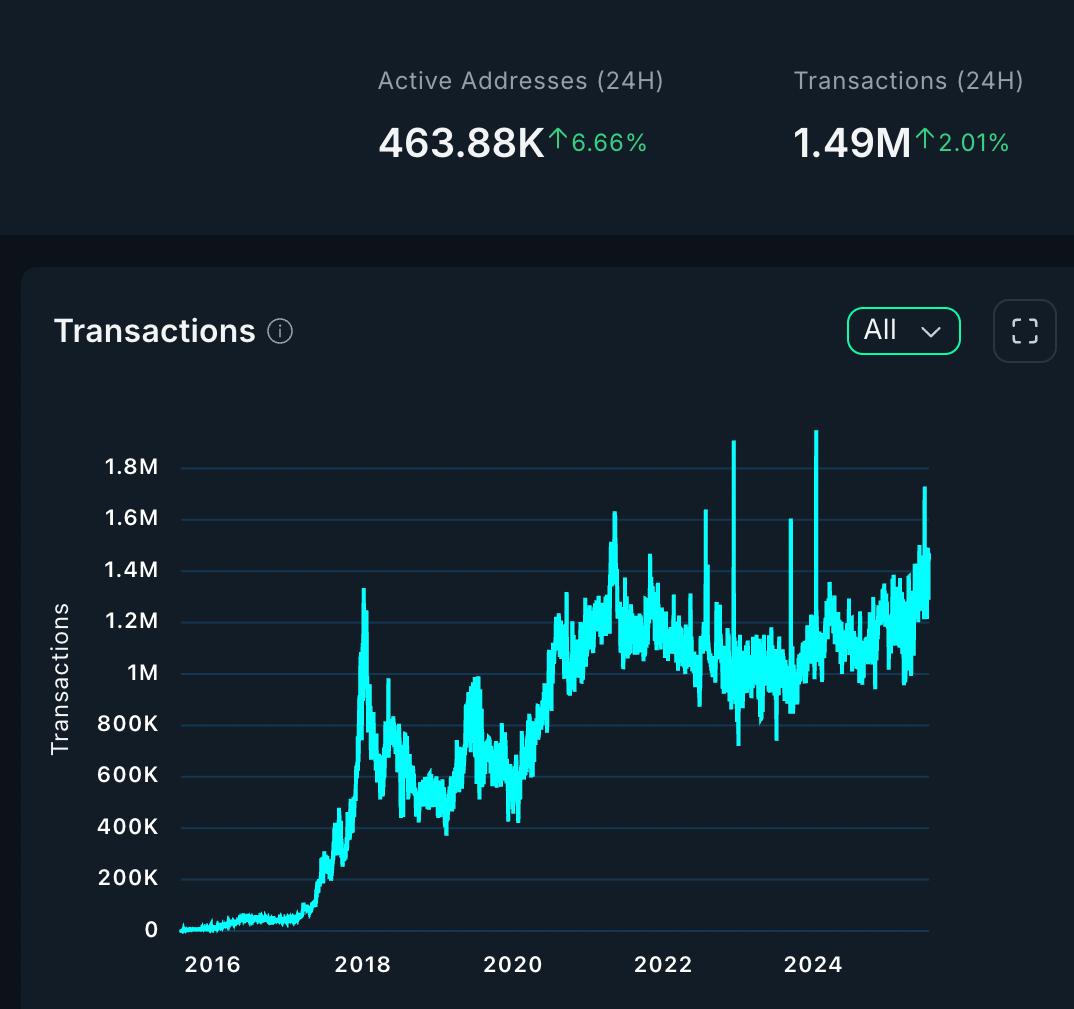The height and width of the screenshot is (1009, 1074).
Task: Click the Active Addresses (24H) label
Action: (520, 81)
